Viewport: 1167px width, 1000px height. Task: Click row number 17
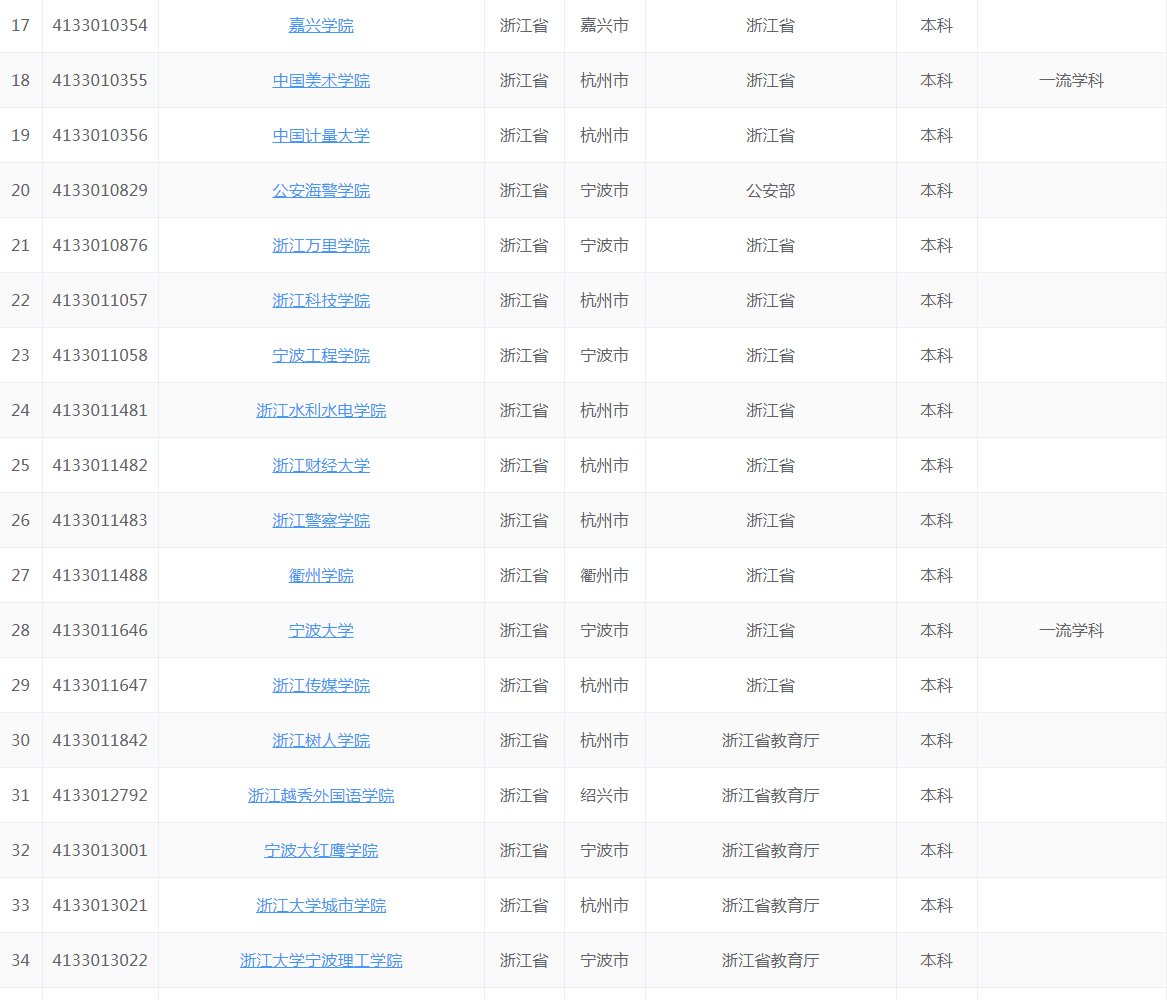point(21,25)
